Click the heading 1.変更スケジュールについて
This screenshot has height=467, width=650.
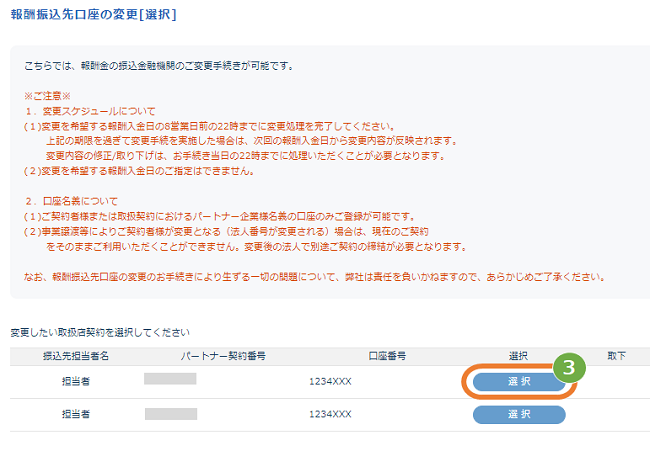(x=90, y=111)
